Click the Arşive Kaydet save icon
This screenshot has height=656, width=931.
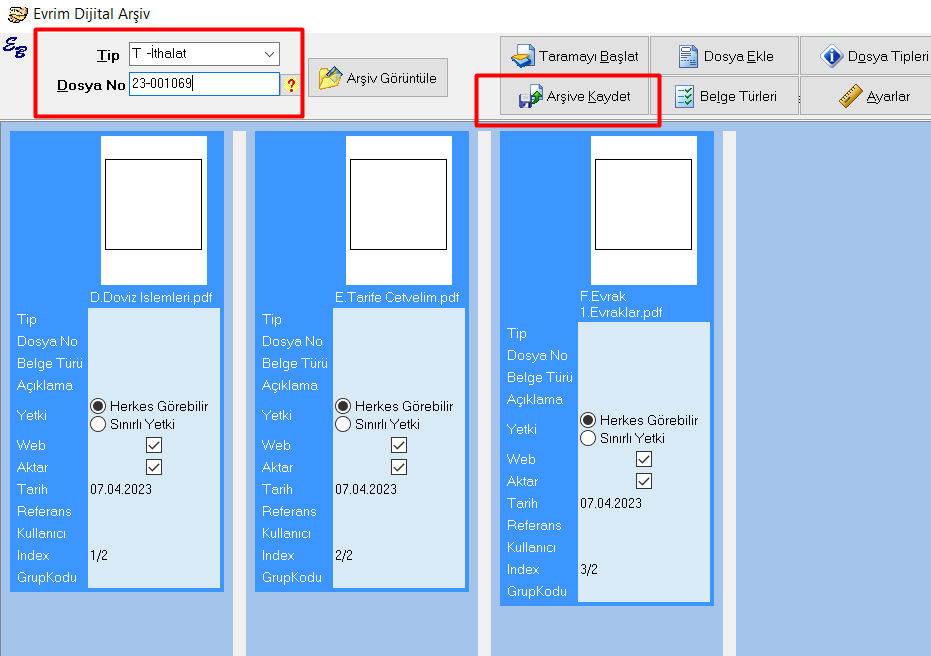tap(529, 97)
